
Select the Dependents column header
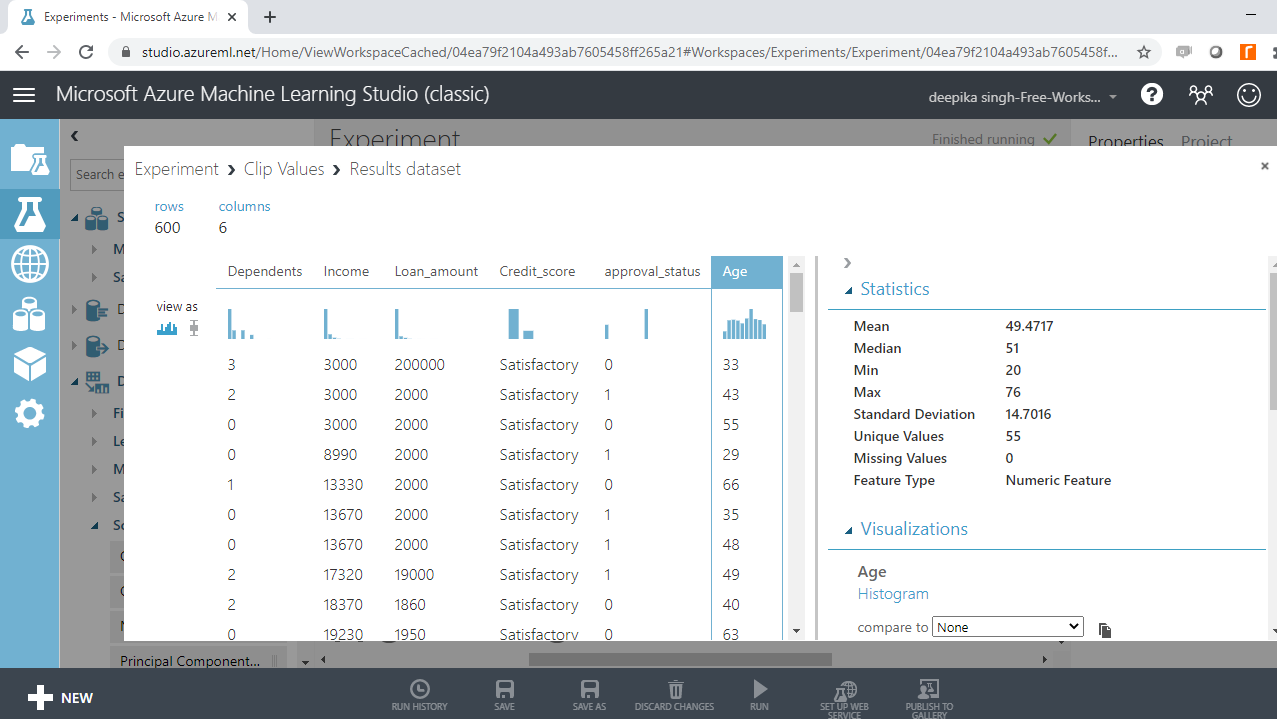(265, 271)
